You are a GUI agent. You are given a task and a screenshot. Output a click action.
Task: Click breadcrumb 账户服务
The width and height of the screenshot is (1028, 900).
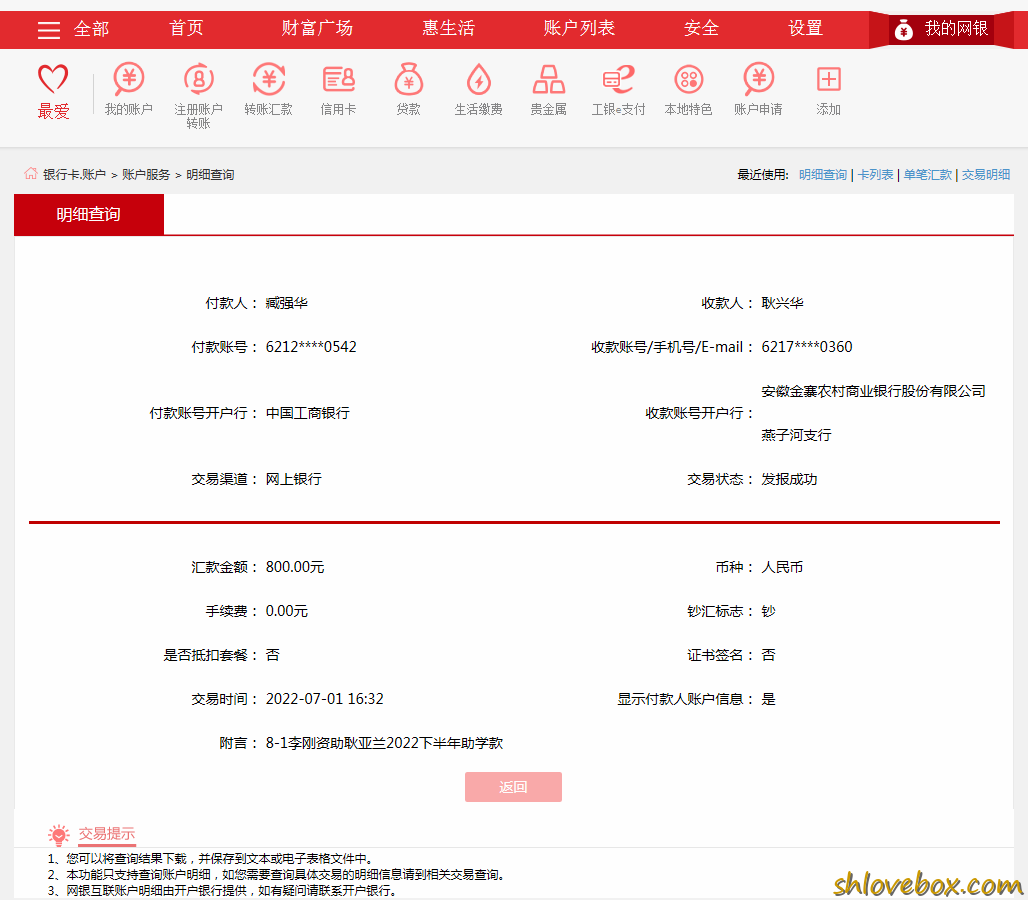[146, 174]
